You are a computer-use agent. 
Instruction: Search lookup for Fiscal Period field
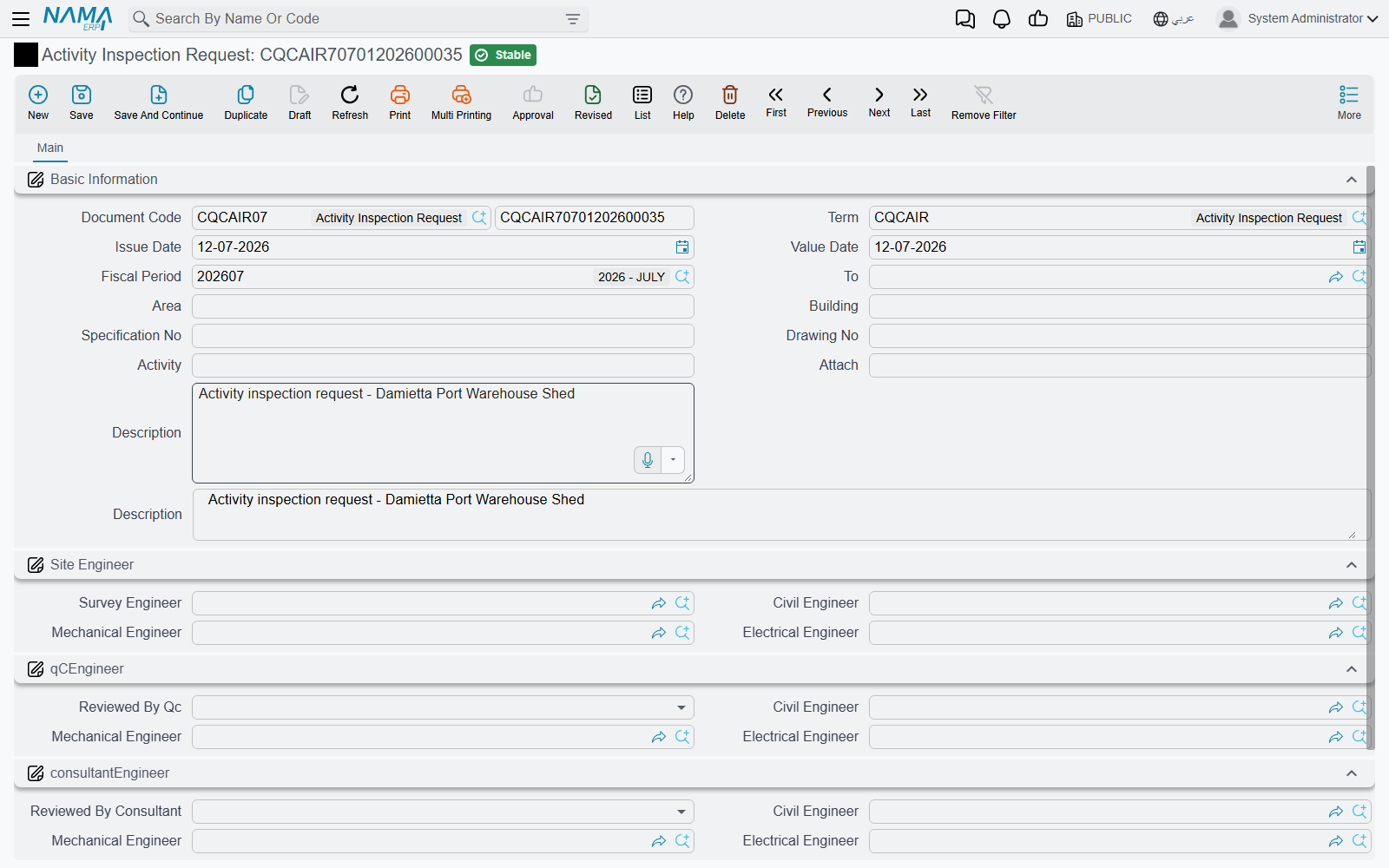682,277
